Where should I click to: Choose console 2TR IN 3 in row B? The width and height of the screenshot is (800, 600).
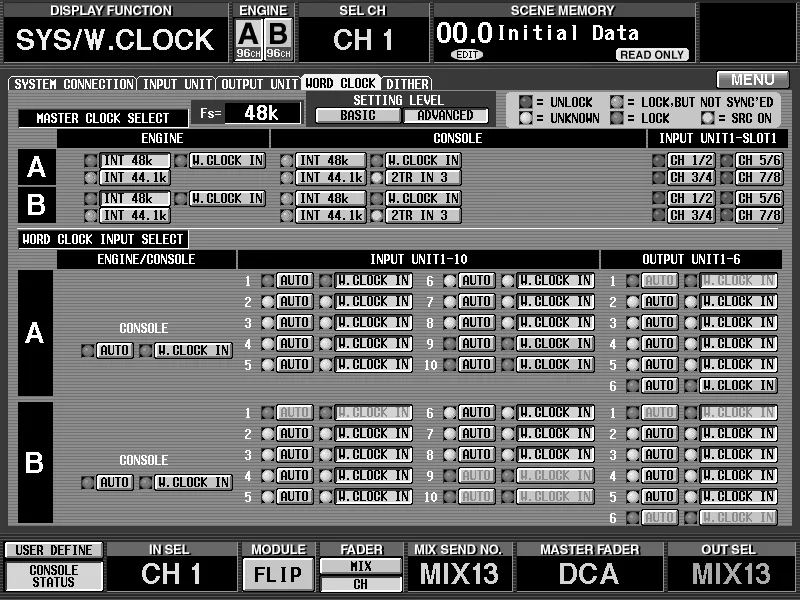click(423, 215)
